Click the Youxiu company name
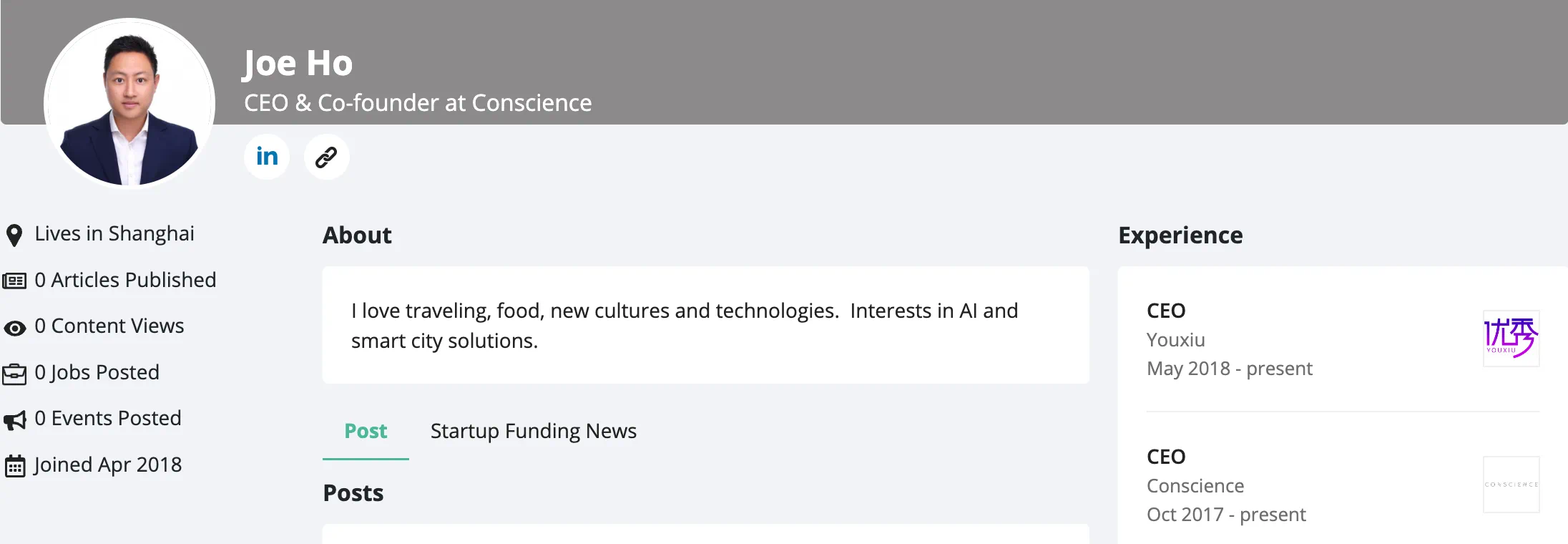The height and width of the screenshot is (544, 1568). coord(1175,340)
